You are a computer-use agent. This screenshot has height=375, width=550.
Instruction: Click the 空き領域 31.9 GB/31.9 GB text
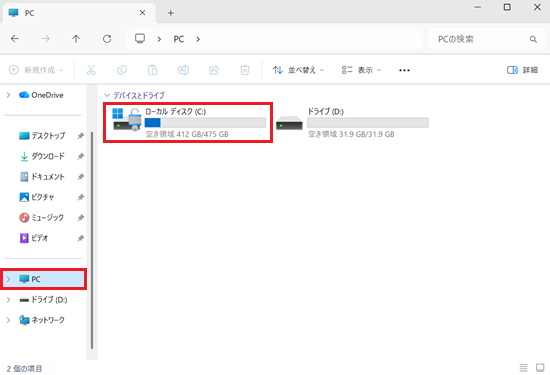pyautogui.click(x=351, y=134)
